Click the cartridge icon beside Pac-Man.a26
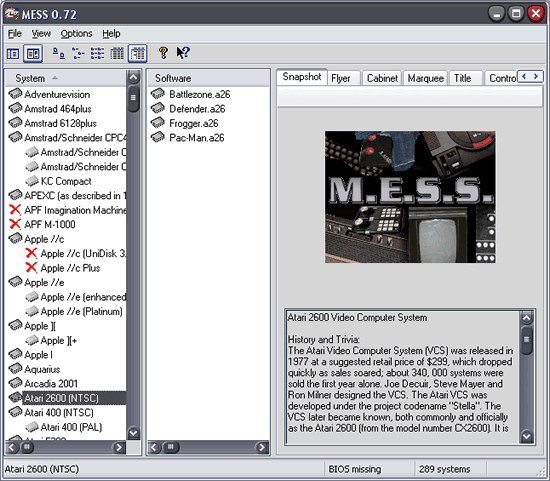The height and width of the screenshot is (481, 550). tap(158, 137)
